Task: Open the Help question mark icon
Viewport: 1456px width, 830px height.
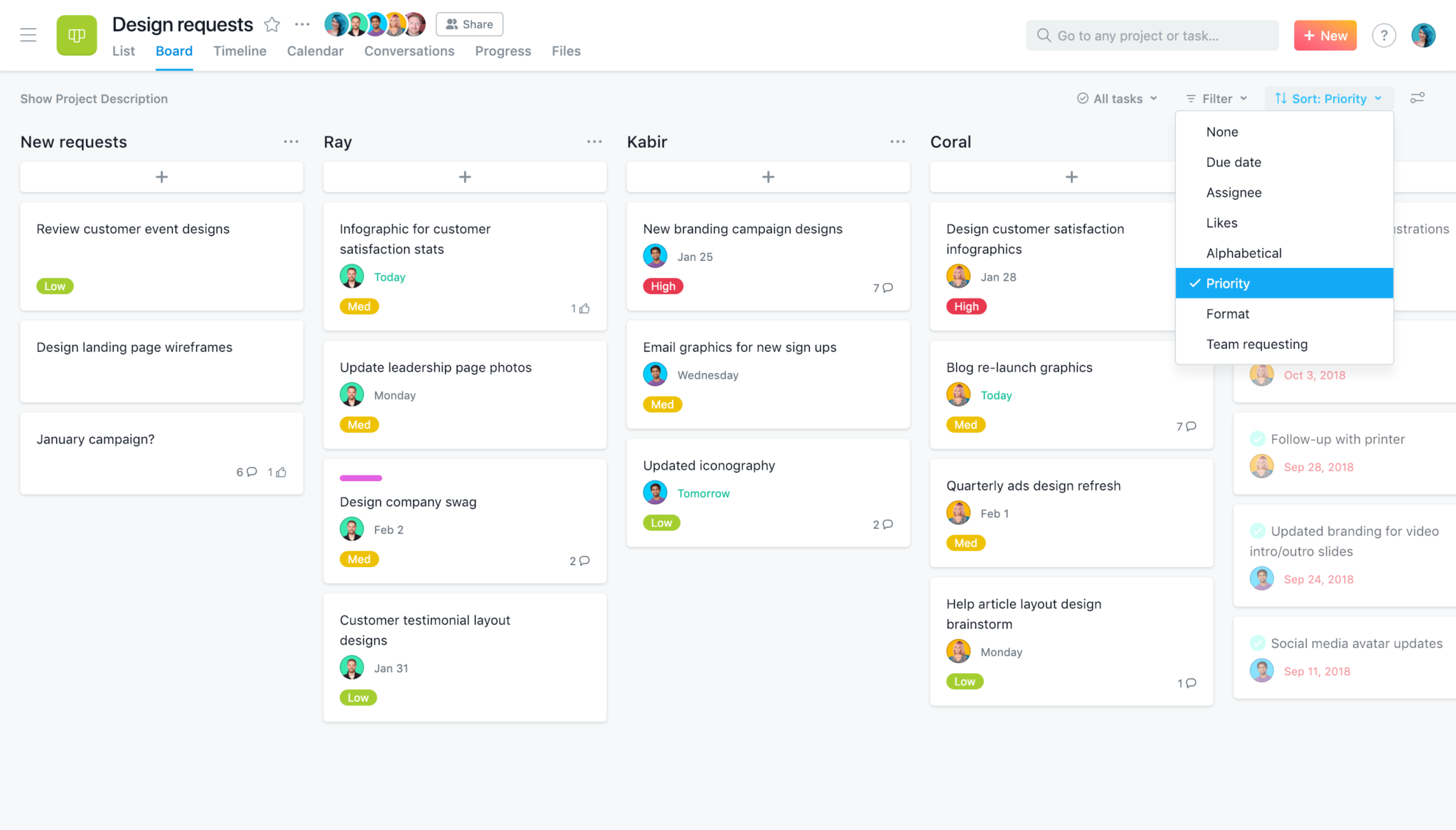Action: 1384,35
